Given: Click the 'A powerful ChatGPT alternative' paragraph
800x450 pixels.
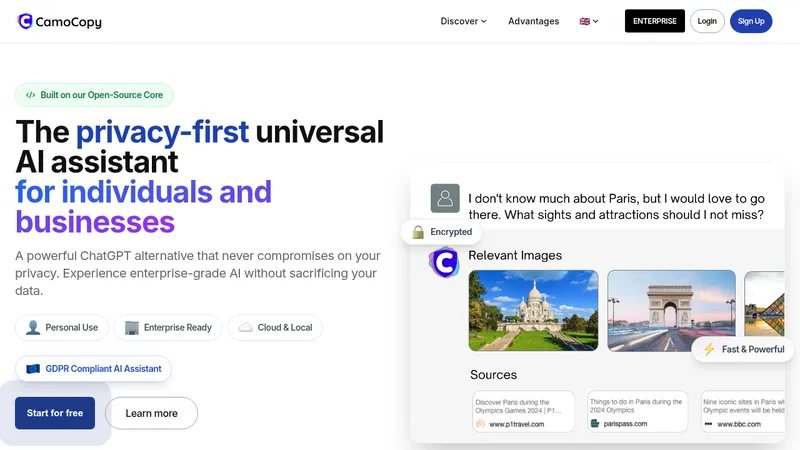Looking at the screenshot, I should (x=198, y=273).
